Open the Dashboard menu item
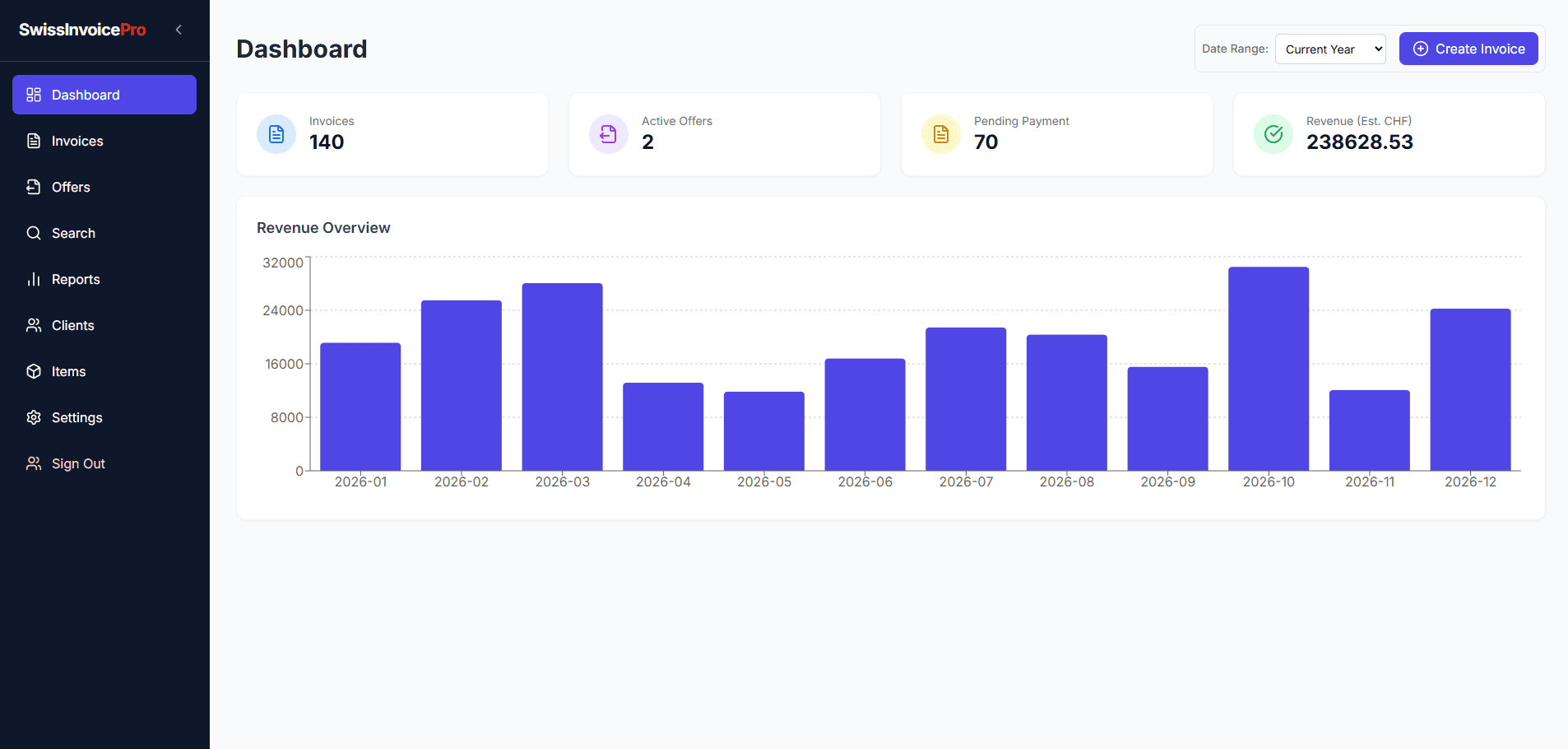The width and height of the screenshot is (1568, 749). coord(104,95)
